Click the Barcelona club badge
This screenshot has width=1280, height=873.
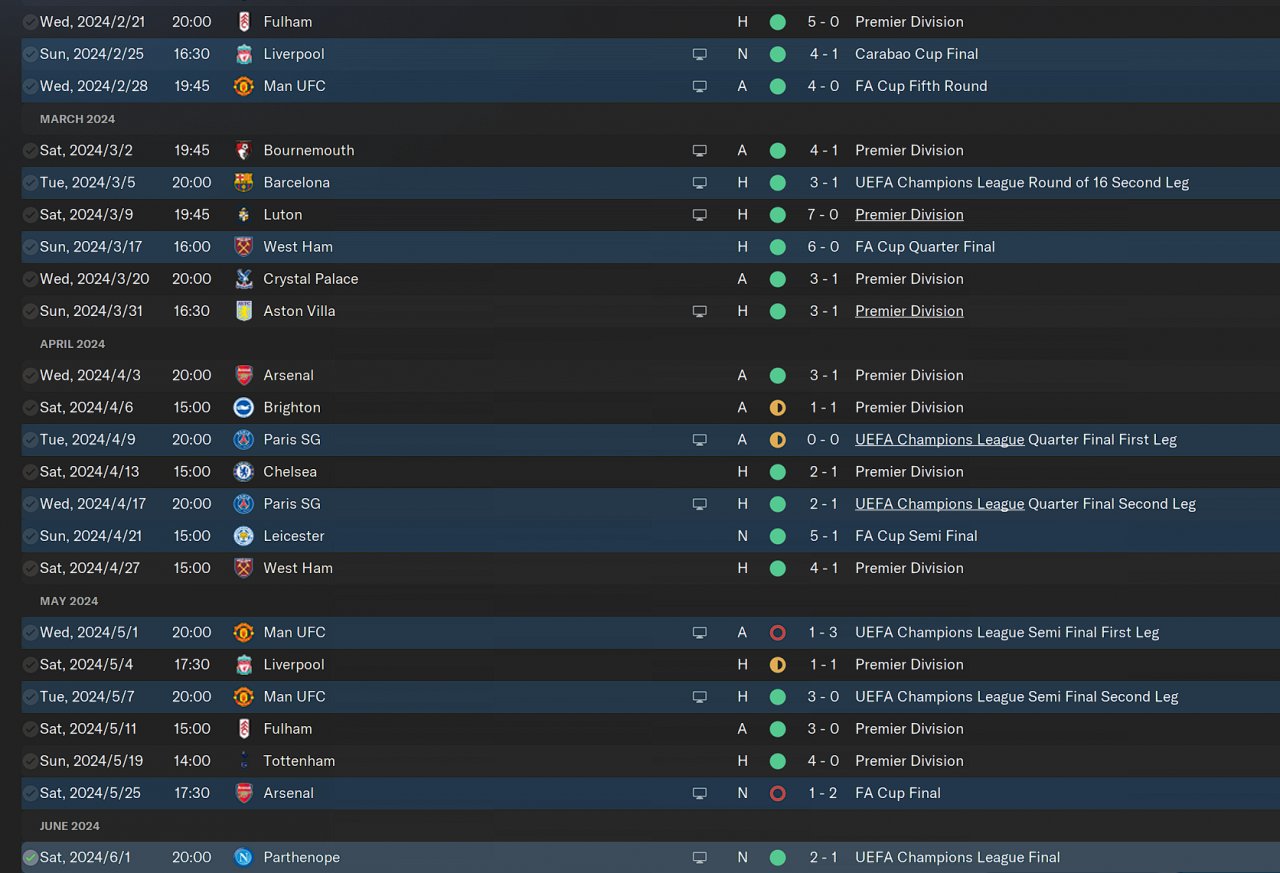[243, 182]
